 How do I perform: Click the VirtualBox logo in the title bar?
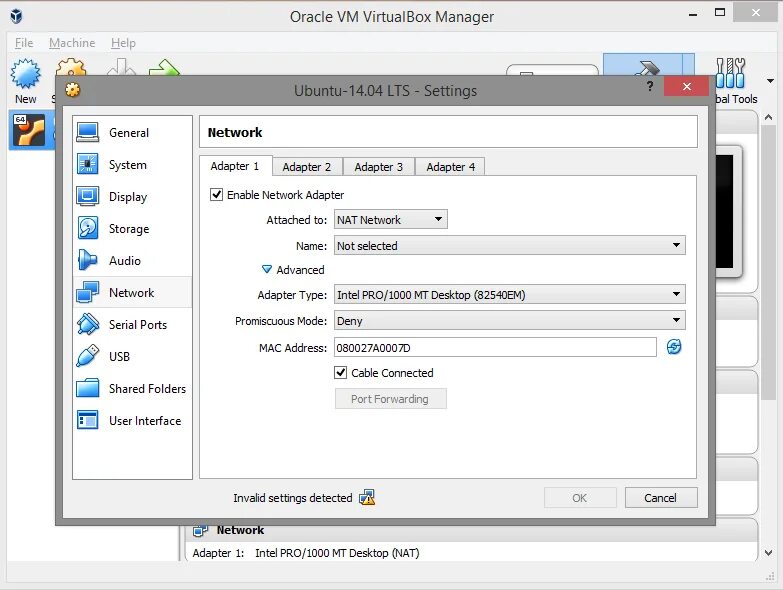click(x=16, y=16)
